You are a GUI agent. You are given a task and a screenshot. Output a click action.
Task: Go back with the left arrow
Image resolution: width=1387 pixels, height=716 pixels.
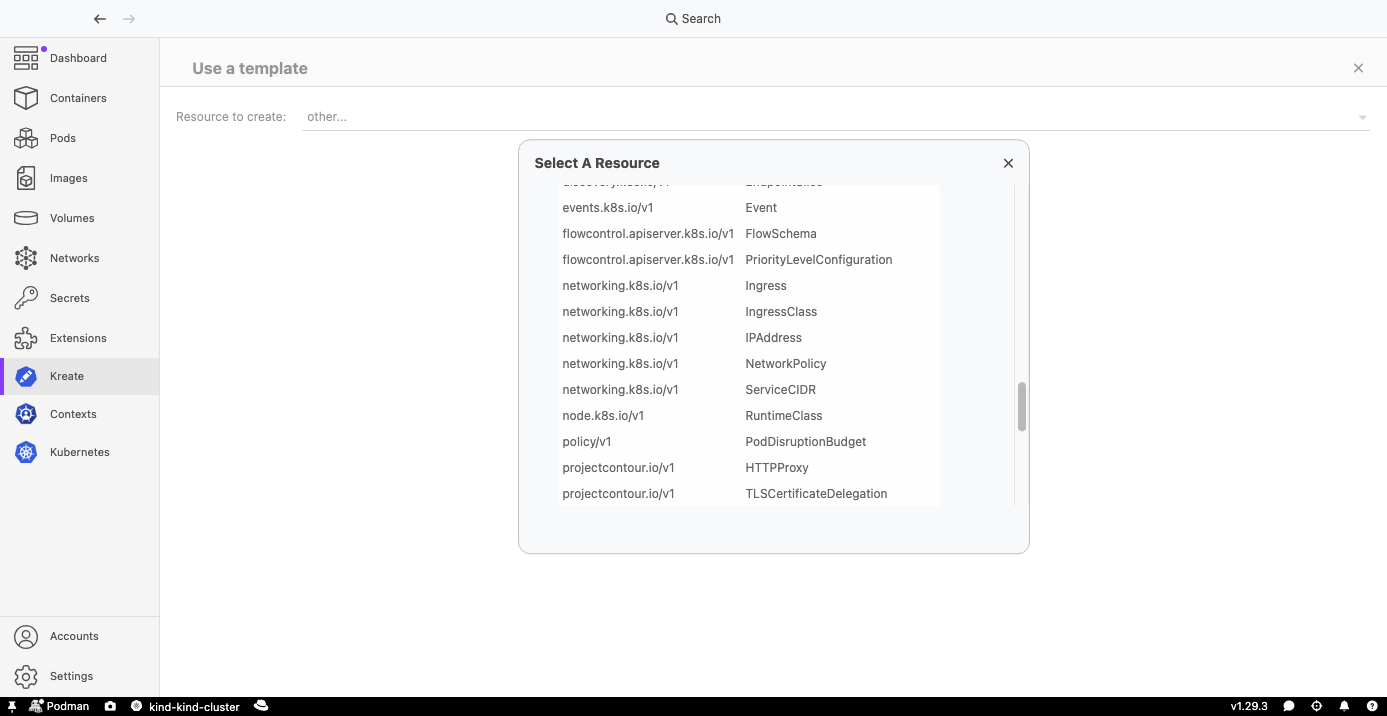tap(100, 19)
